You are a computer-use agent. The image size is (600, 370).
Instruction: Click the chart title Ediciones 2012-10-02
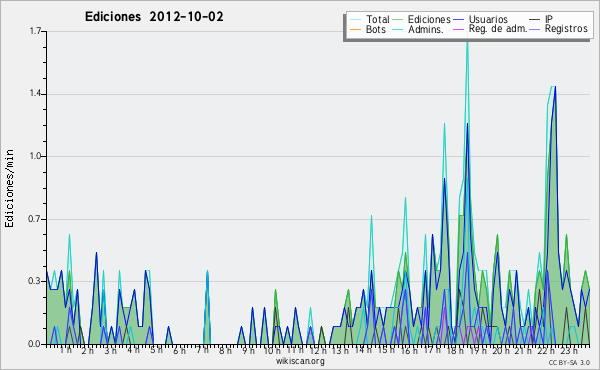154,17
